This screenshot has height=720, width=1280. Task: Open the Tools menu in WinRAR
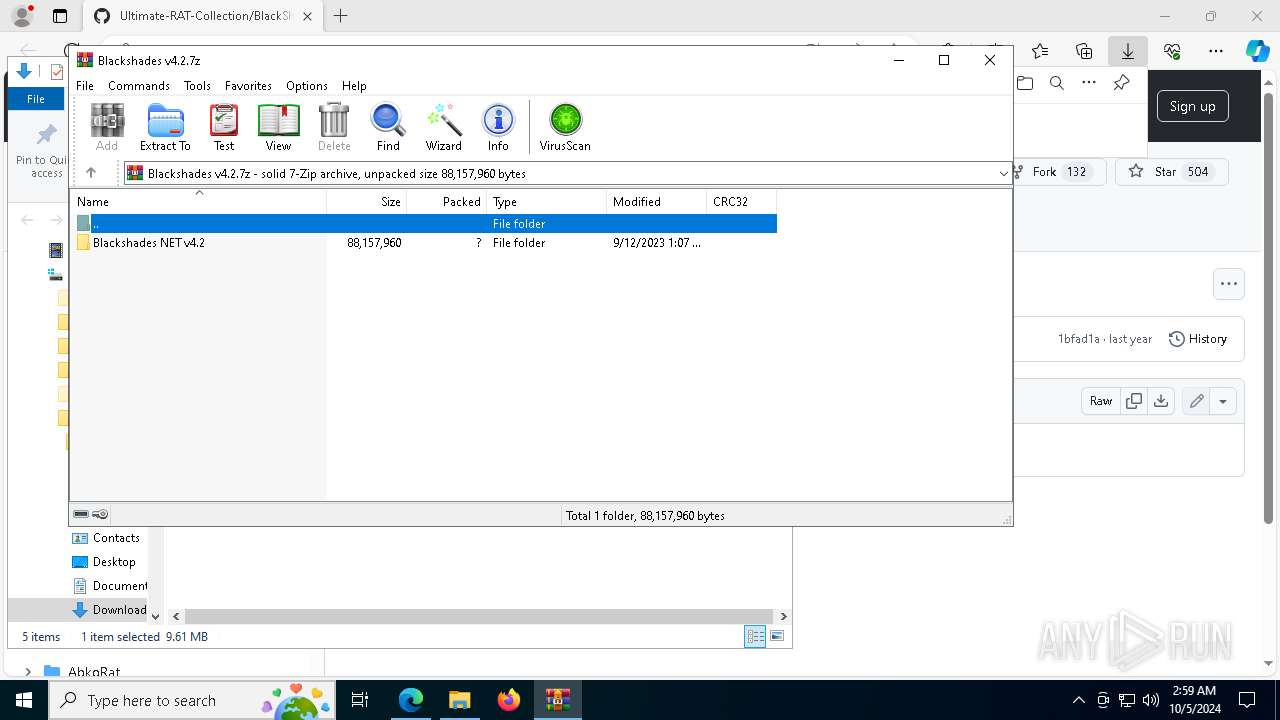[197, 86]
